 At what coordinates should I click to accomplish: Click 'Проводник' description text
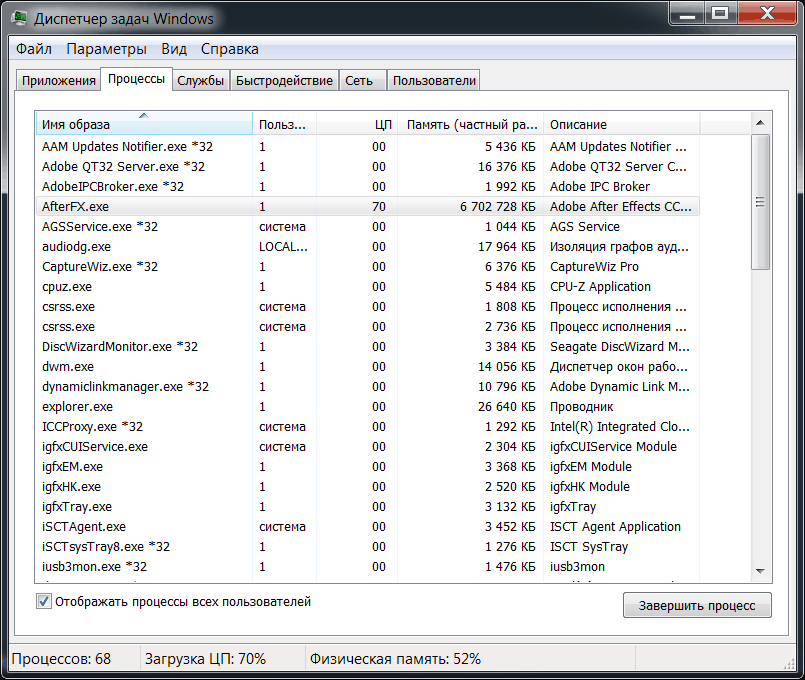(582, 407)
